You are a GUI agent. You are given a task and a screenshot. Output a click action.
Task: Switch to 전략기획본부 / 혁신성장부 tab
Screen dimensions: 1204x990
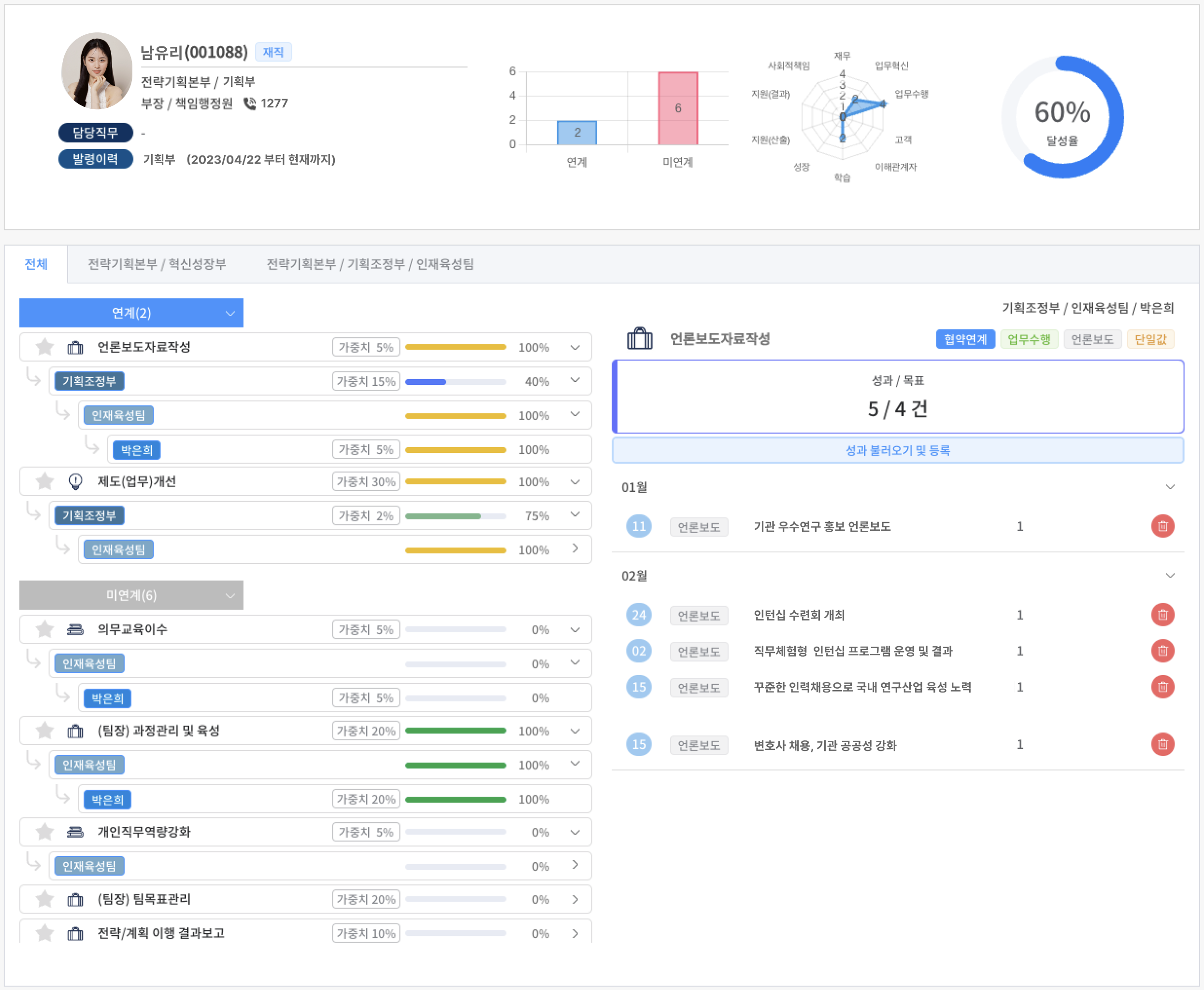157,264
